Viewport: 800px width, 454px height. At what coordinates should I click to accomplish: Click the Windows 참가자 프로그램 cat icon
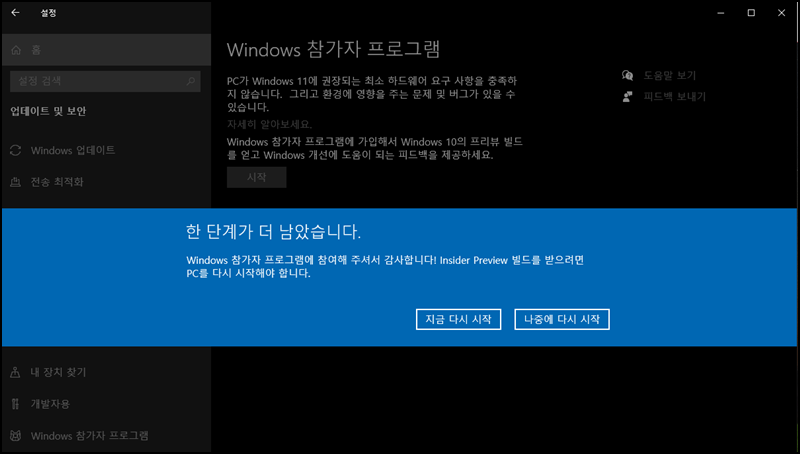pos(15,436)
